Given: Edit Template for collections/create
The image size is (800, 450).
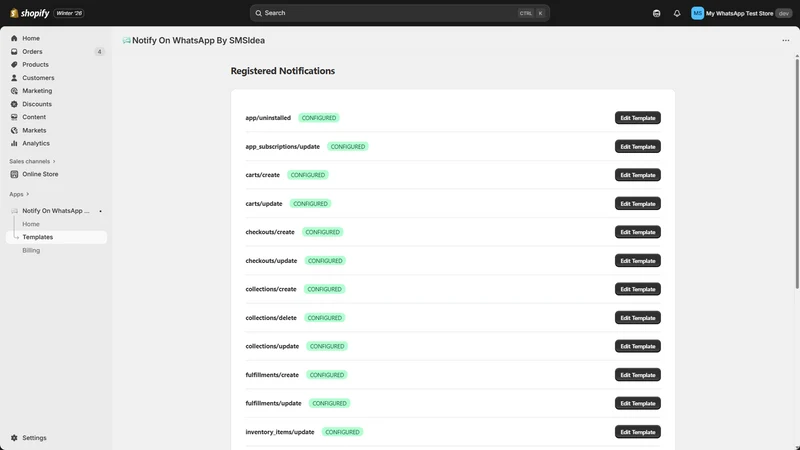Looking at the screenshot, I should point(637,289).
